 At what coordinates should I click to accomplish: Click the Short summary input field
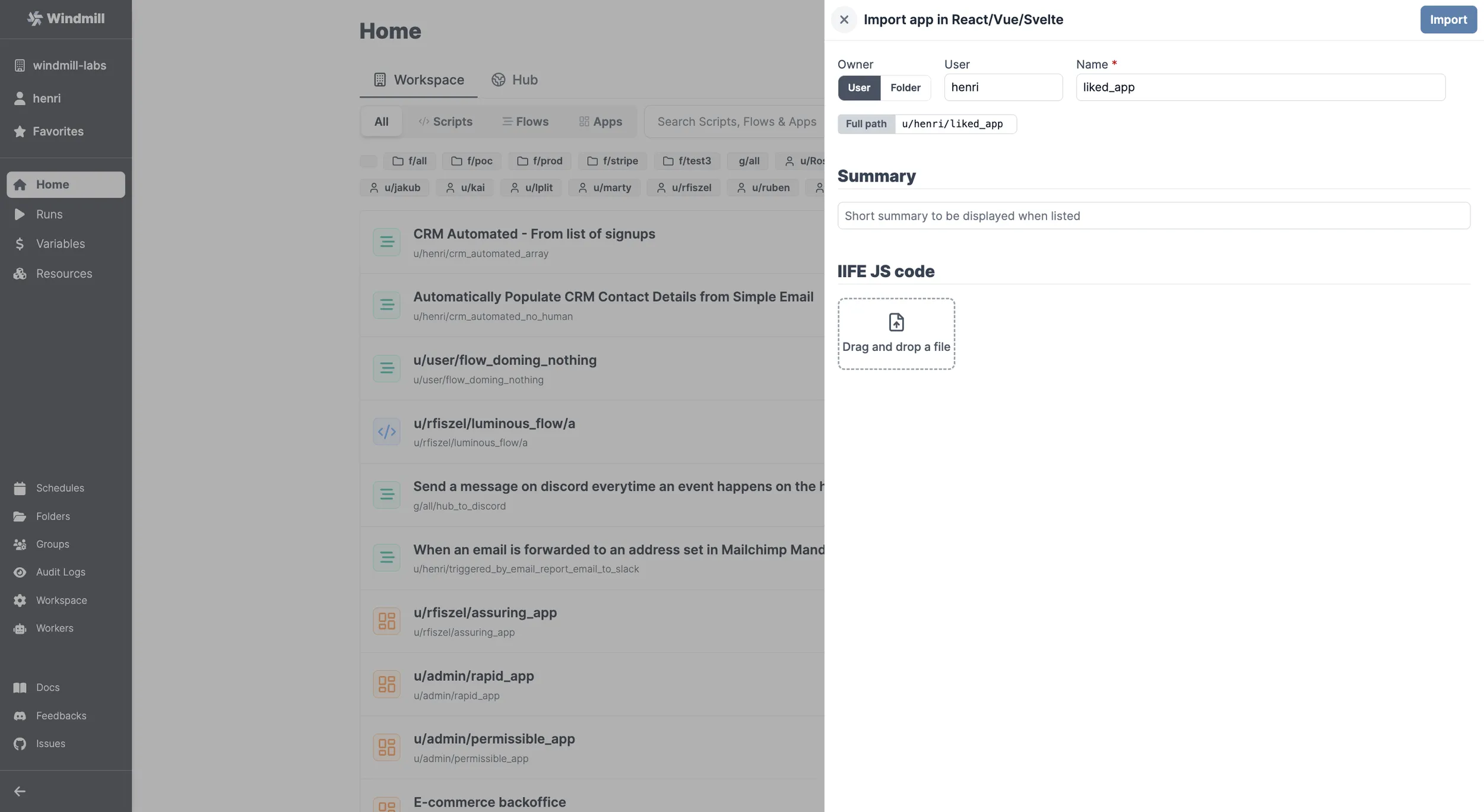[x=1152, y=215]
